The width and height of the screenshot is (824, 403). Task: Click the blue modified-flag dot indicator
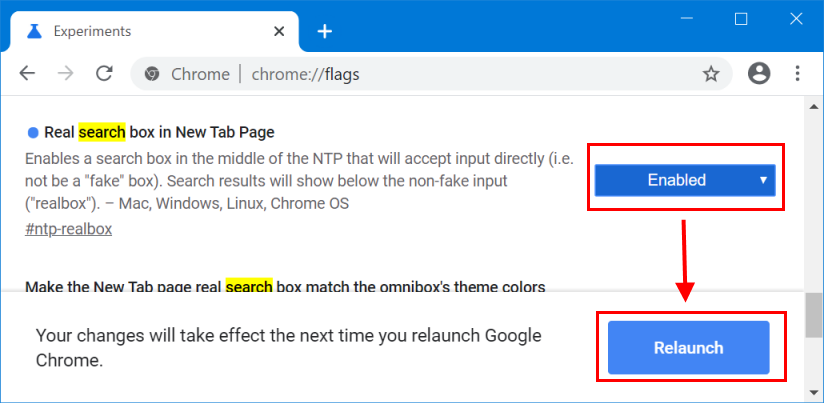33,133
